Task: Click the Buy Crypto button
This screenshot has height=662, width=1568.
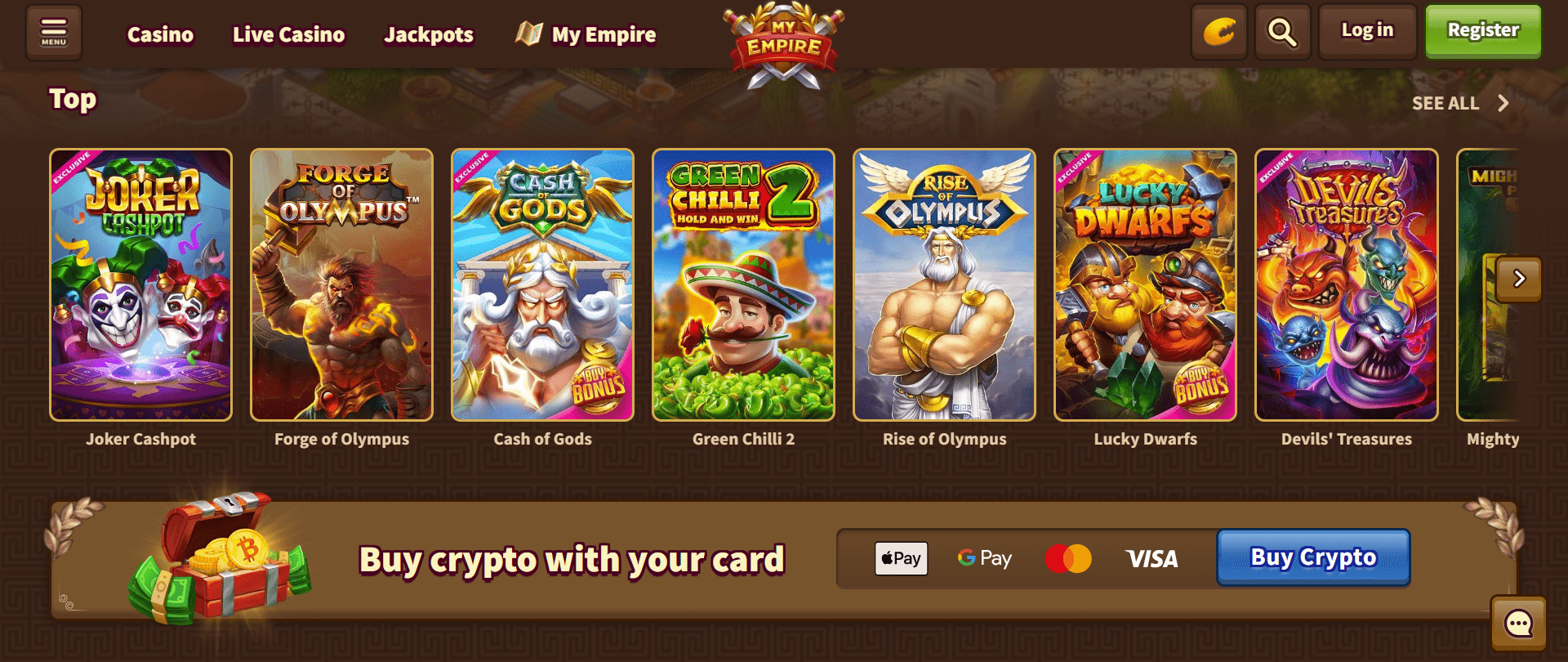Action: tap(1313, 557)
